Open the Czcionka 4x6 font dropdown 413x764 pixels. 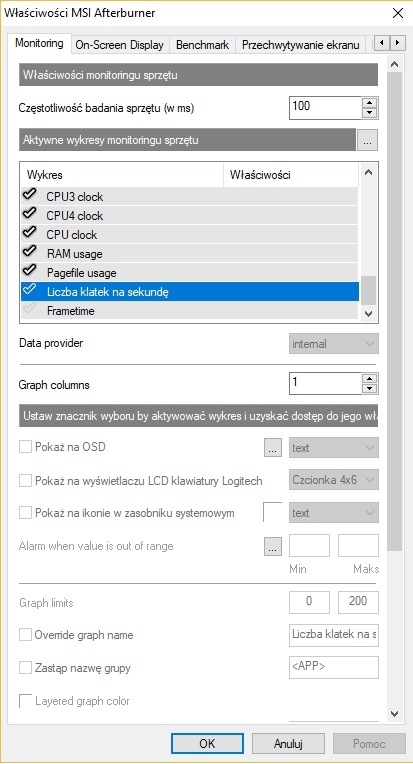coord(334,480)
